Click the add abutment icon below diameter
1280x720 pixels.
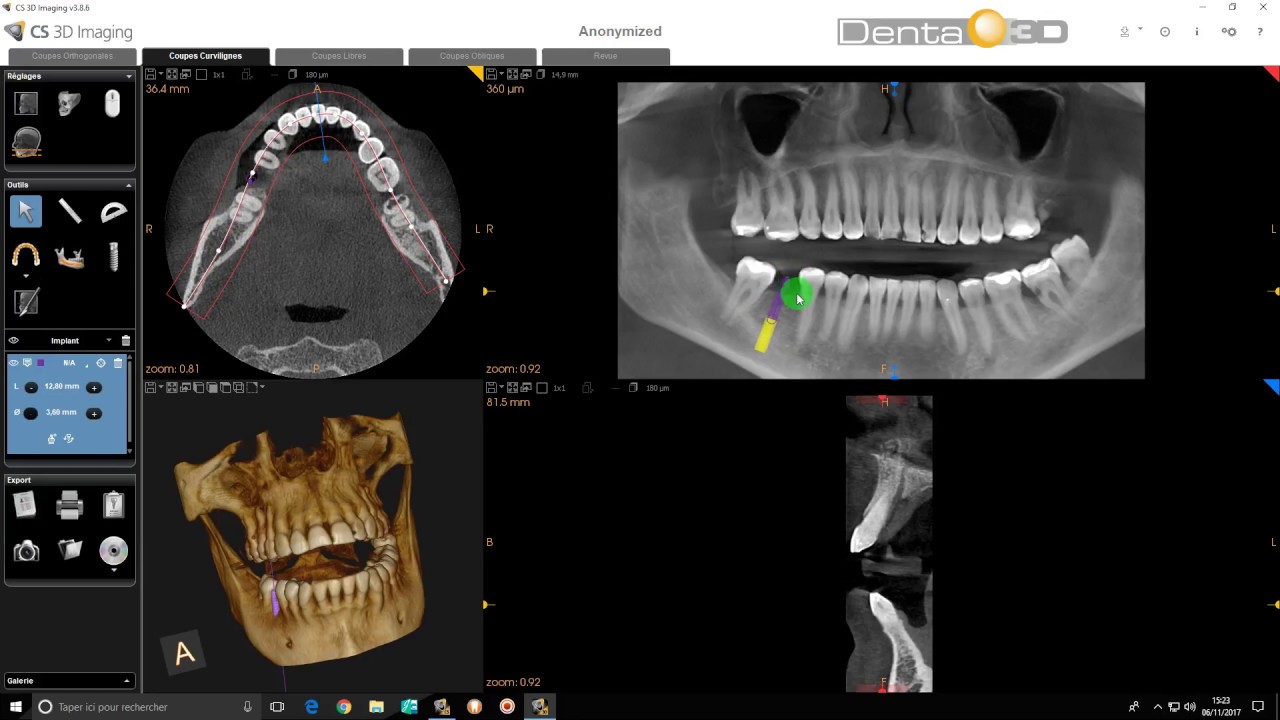(x=52, y=438)
